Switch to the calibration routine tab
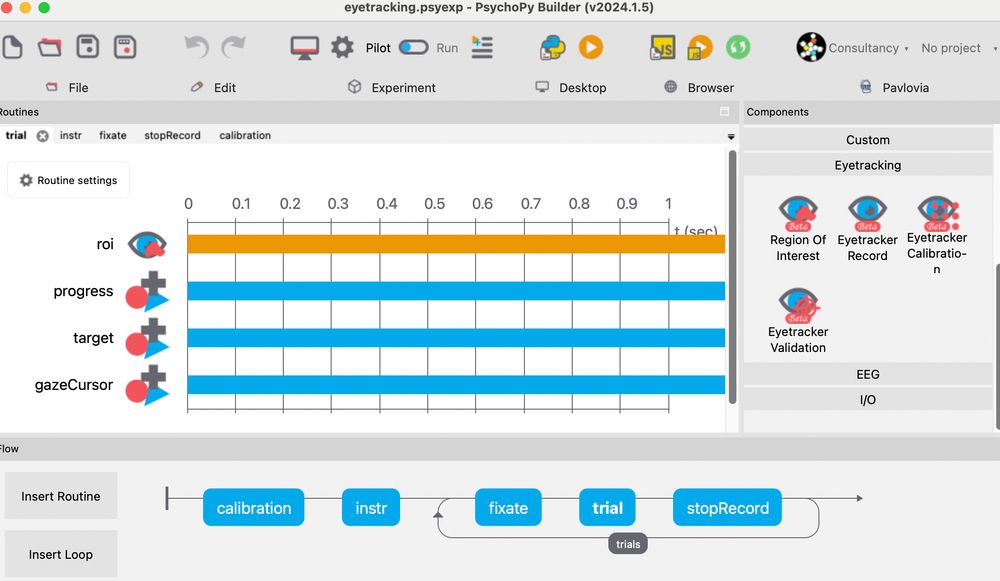Viewport: 1000px width, 581px height. click(245, 135)
